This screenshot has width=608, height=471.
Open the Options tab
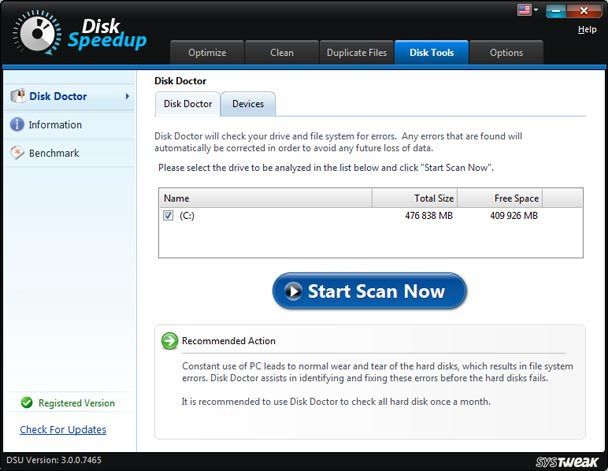tap(506, 52)
